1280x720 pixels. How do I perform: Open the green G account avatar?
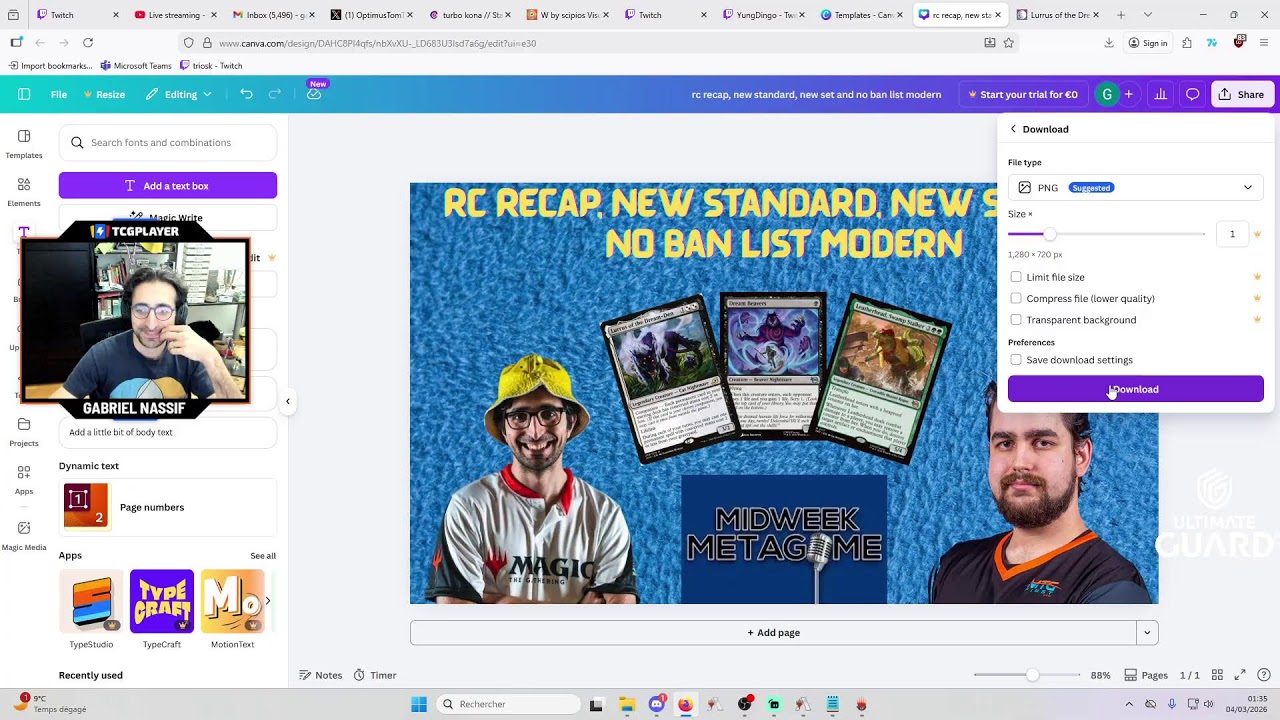point(1107,94)
